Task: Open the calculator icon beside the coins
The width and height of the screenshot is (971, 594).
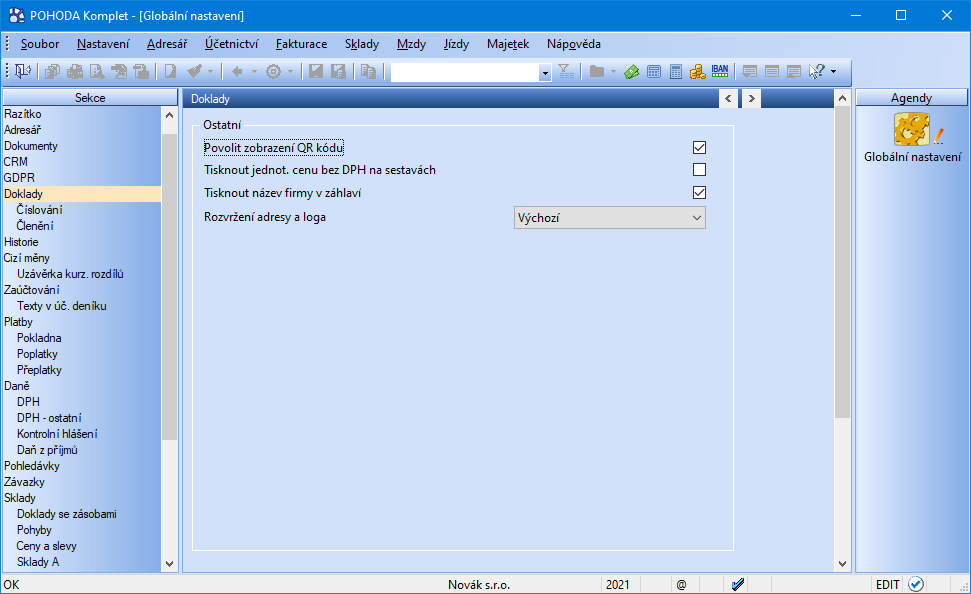Action: point(676,72)
